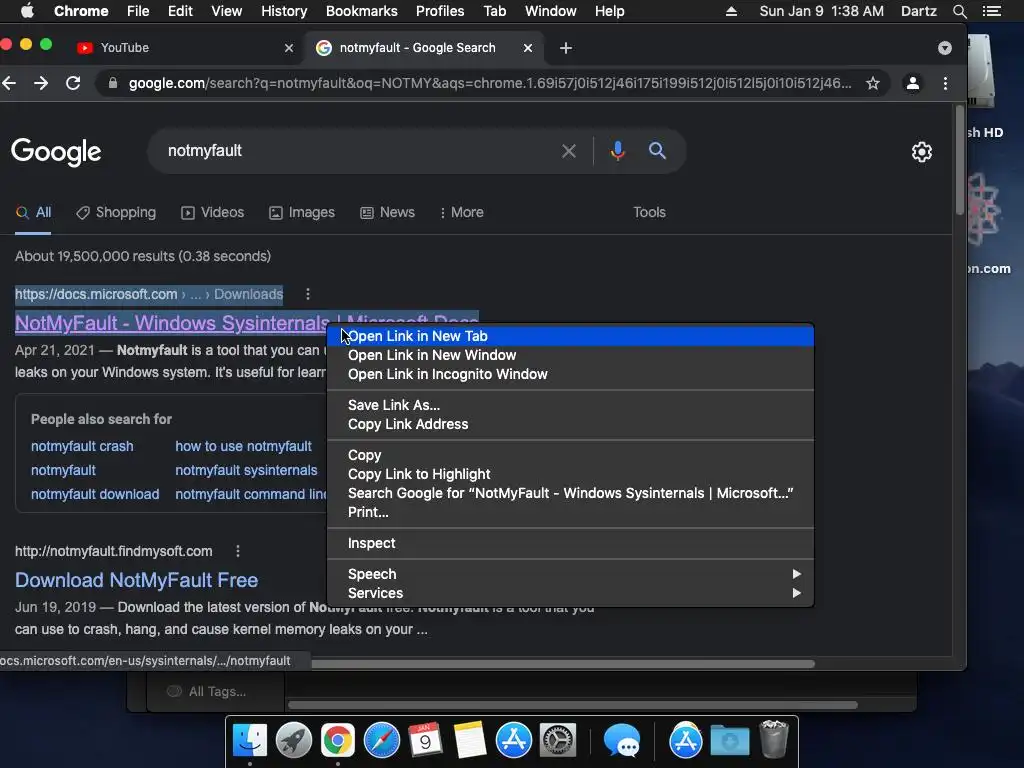1024x768 pixels.
Task: Open the tab search dropdown arrow
Action: tap(944, 48)
